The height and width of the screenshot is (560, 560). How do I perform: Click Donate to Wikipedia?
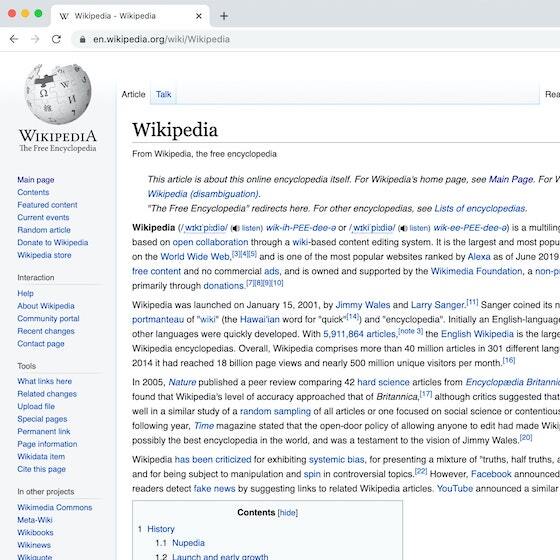click(52, 242)
